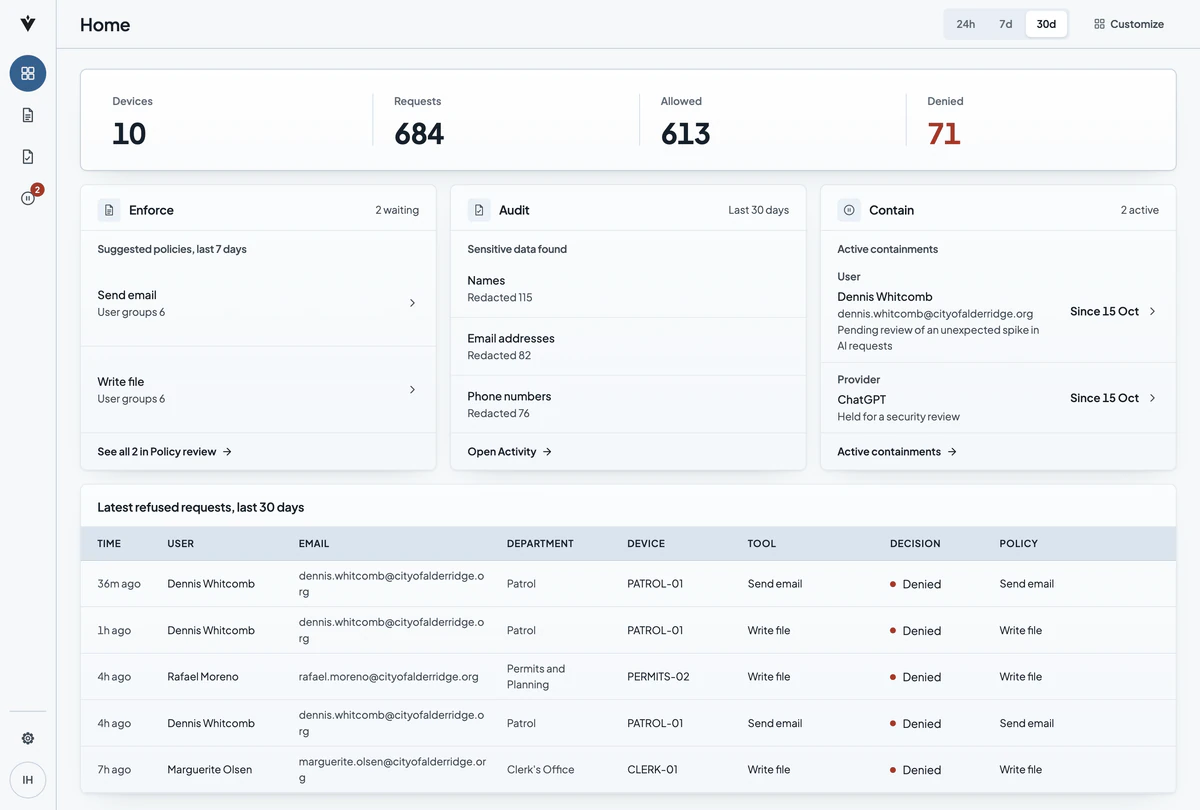This screenshot has height=810, width=1200.
Task: Click the 36m ago refused request row
Action: pyautogui.click(x=628, y=584)
